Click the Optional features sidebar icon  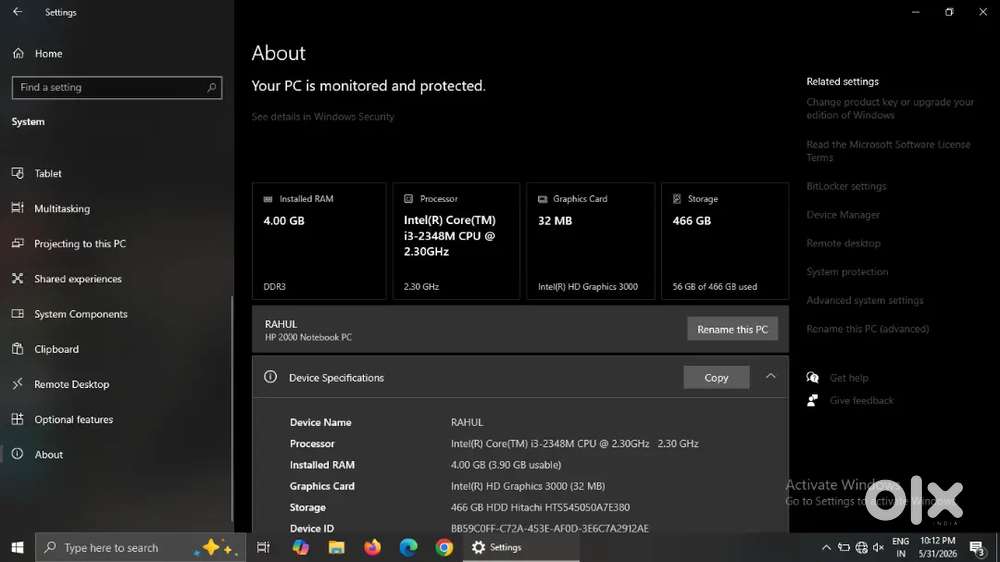point(17,418)
